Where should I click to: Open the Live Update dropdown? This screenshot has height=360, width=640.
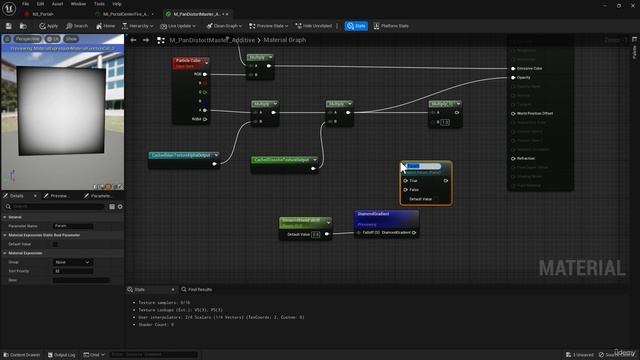[178, 26]
